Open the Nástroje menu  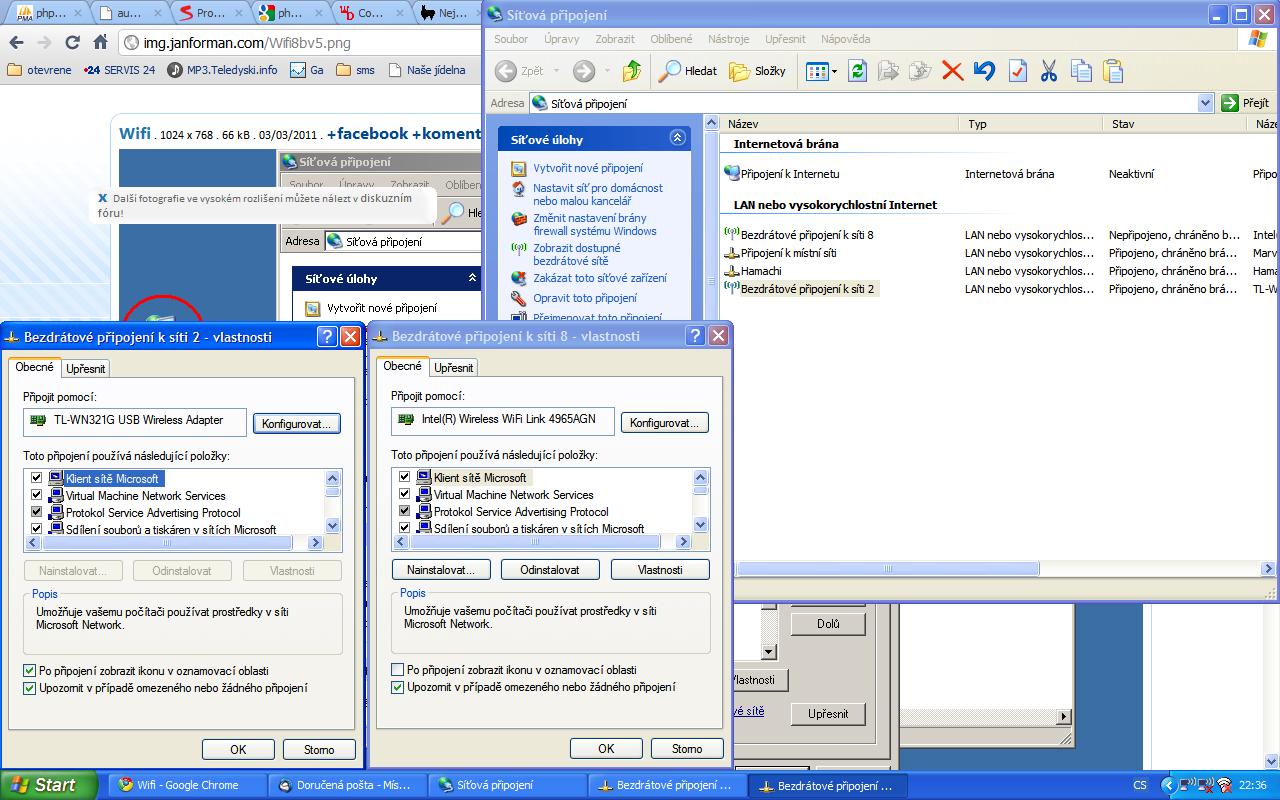(x=728, y=39)
